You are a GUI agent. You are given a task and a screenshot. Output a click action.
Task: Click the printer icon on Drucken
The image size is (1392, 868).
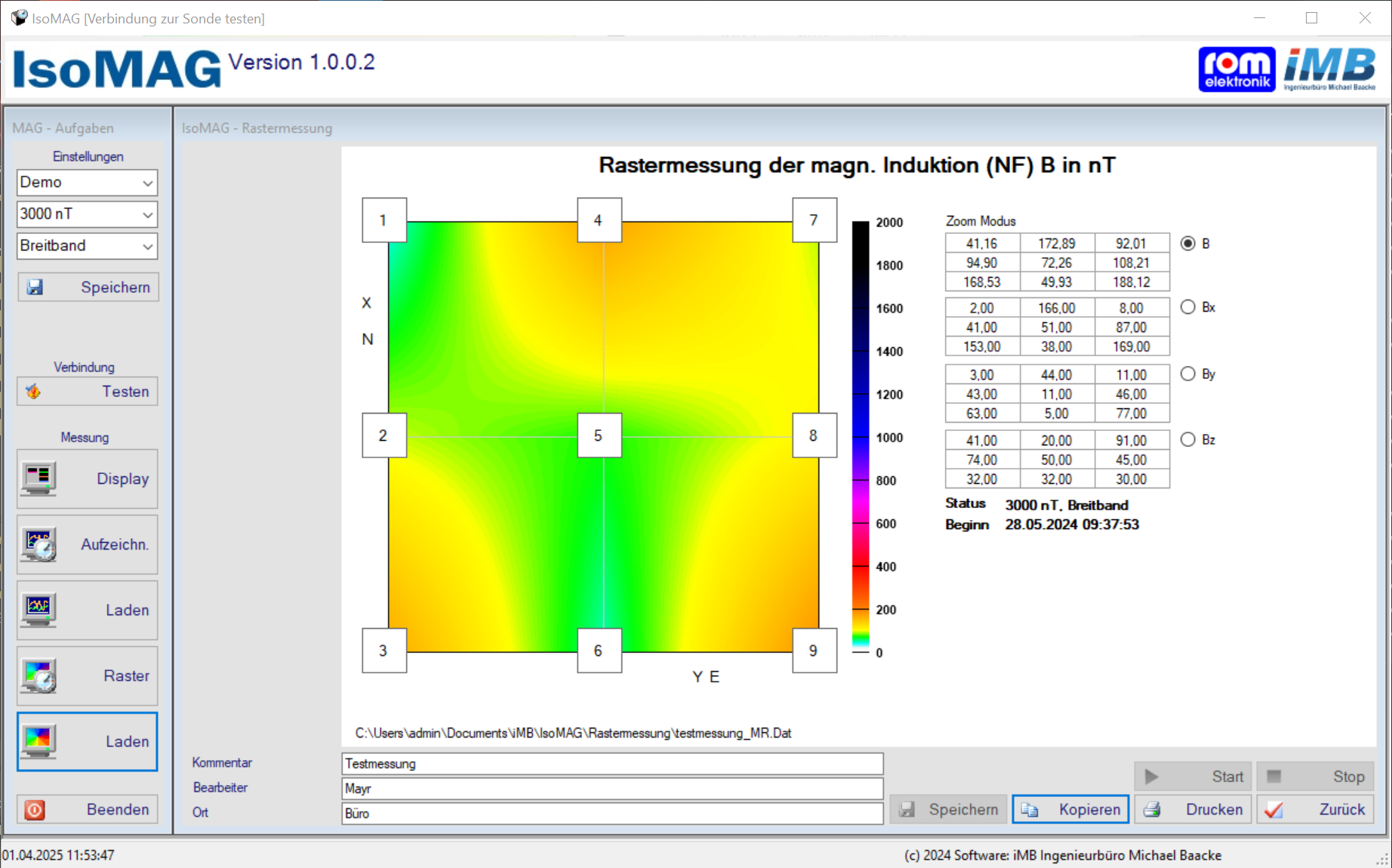tap(1152, 810)
